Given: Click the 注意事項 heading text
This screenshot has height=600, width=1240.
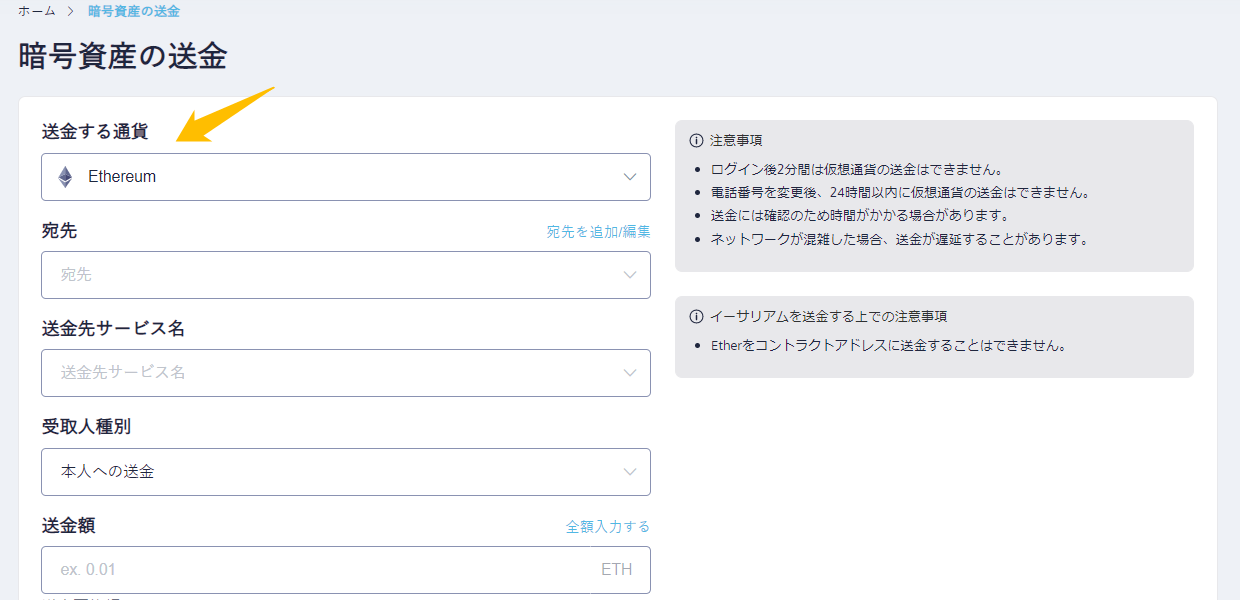Looking at the screenshot, I should [x=736, y=140].
